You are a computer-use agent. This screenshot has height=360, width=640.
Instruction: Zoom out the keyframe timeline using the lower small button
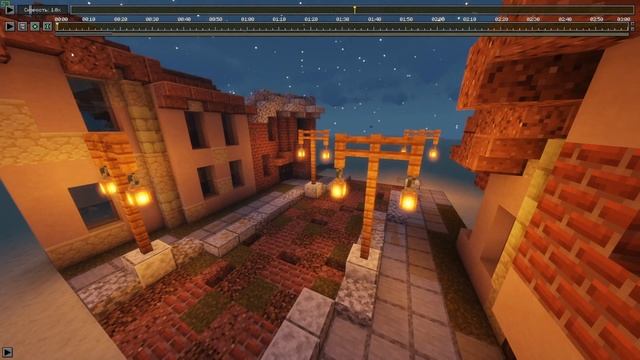click(x=633, y=29)
